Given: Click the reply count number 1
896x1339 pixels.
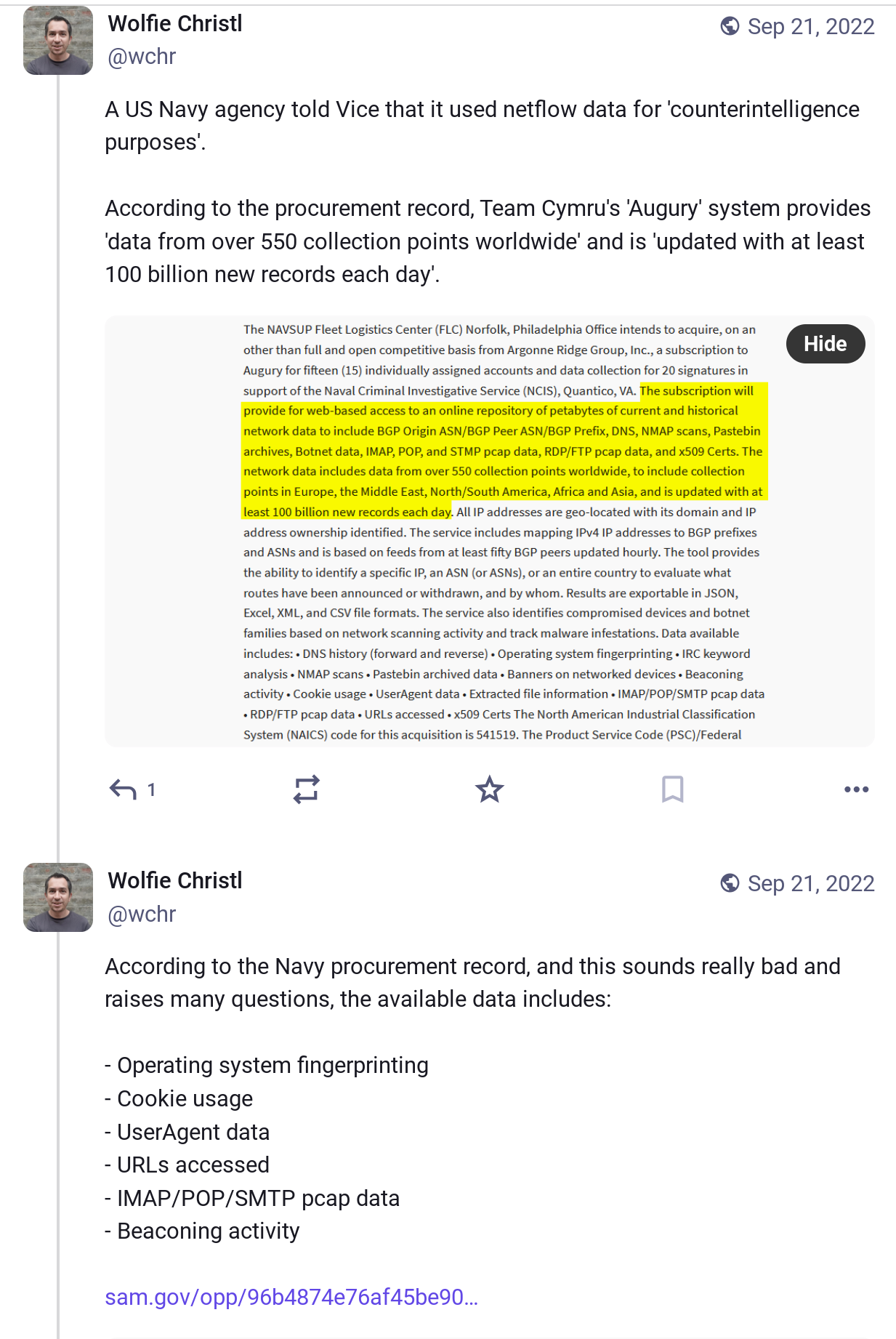Looking at the screenshot, I should point(151,790).
